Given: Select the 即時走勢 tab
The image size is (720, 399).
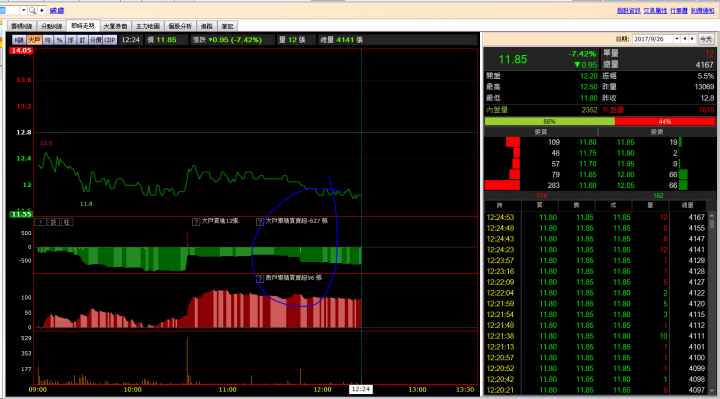Looking at the screenshot, I should point(83,26).
